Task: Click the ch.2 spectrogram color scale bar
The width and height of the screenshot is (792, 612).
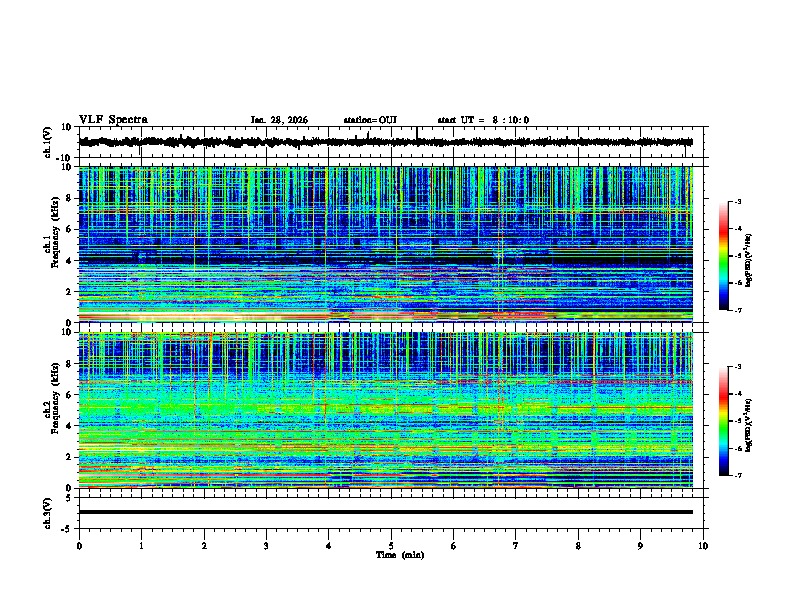Action: point(723,421)
